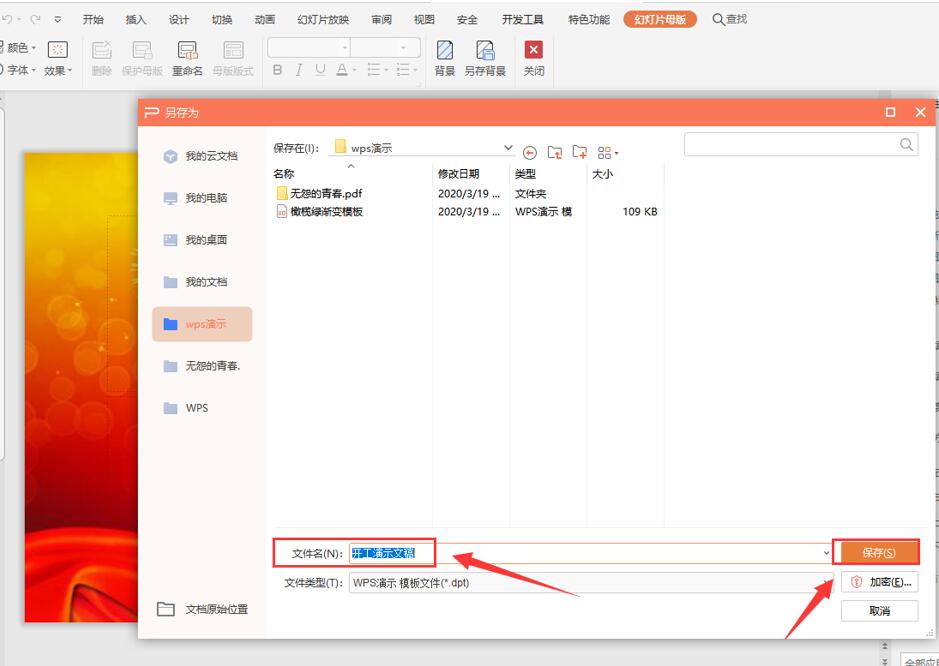The height and width of the screenshot is (666, 939).
Task: Open the Transitions (切换) ribbon tab
Action: coord(222,19)
